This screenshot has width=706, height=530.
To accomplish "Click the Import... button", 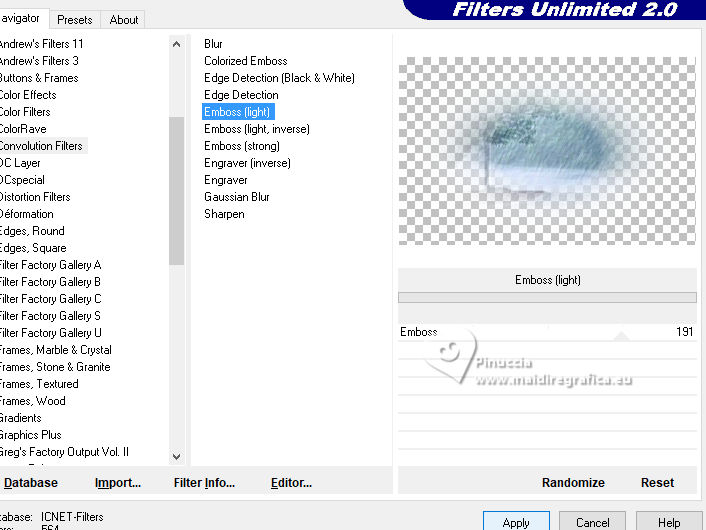I will (118, 483).
